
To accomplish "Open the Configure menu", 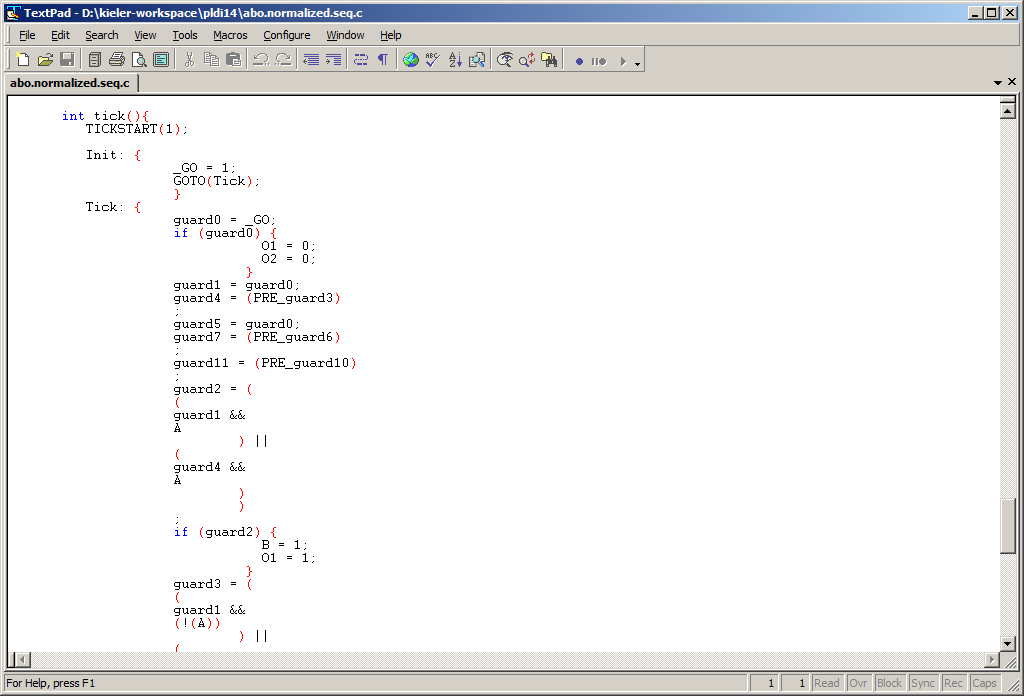I will pos(286,35).
